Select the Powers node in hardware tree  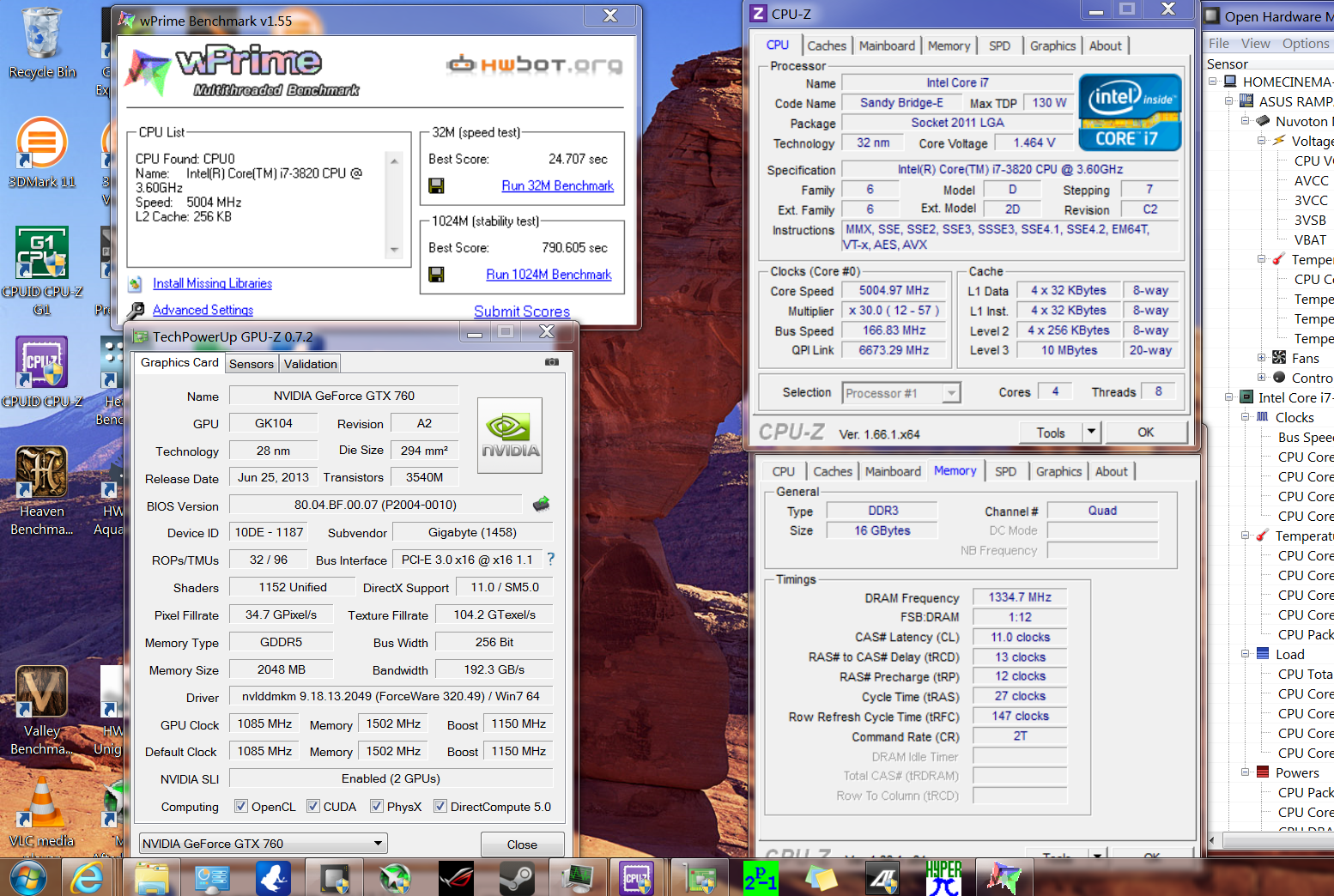click(1297, 772)
